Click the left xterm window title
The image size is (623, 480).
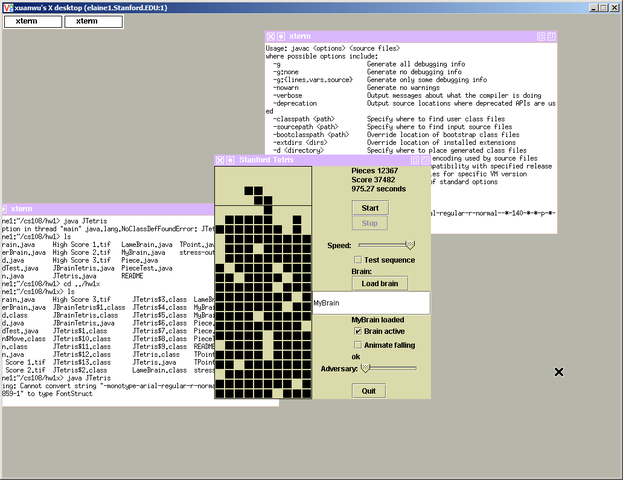21,209
